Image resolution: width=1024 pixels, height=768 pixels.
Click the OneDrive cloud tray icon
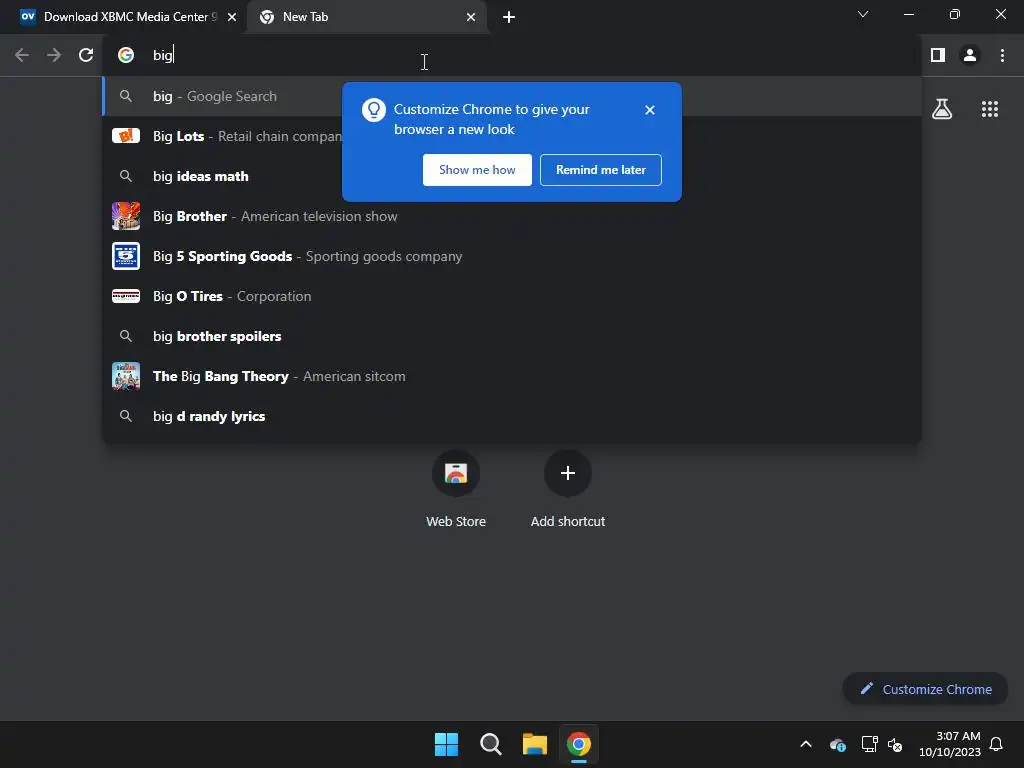pyautogui.click(x=837, y=744)
